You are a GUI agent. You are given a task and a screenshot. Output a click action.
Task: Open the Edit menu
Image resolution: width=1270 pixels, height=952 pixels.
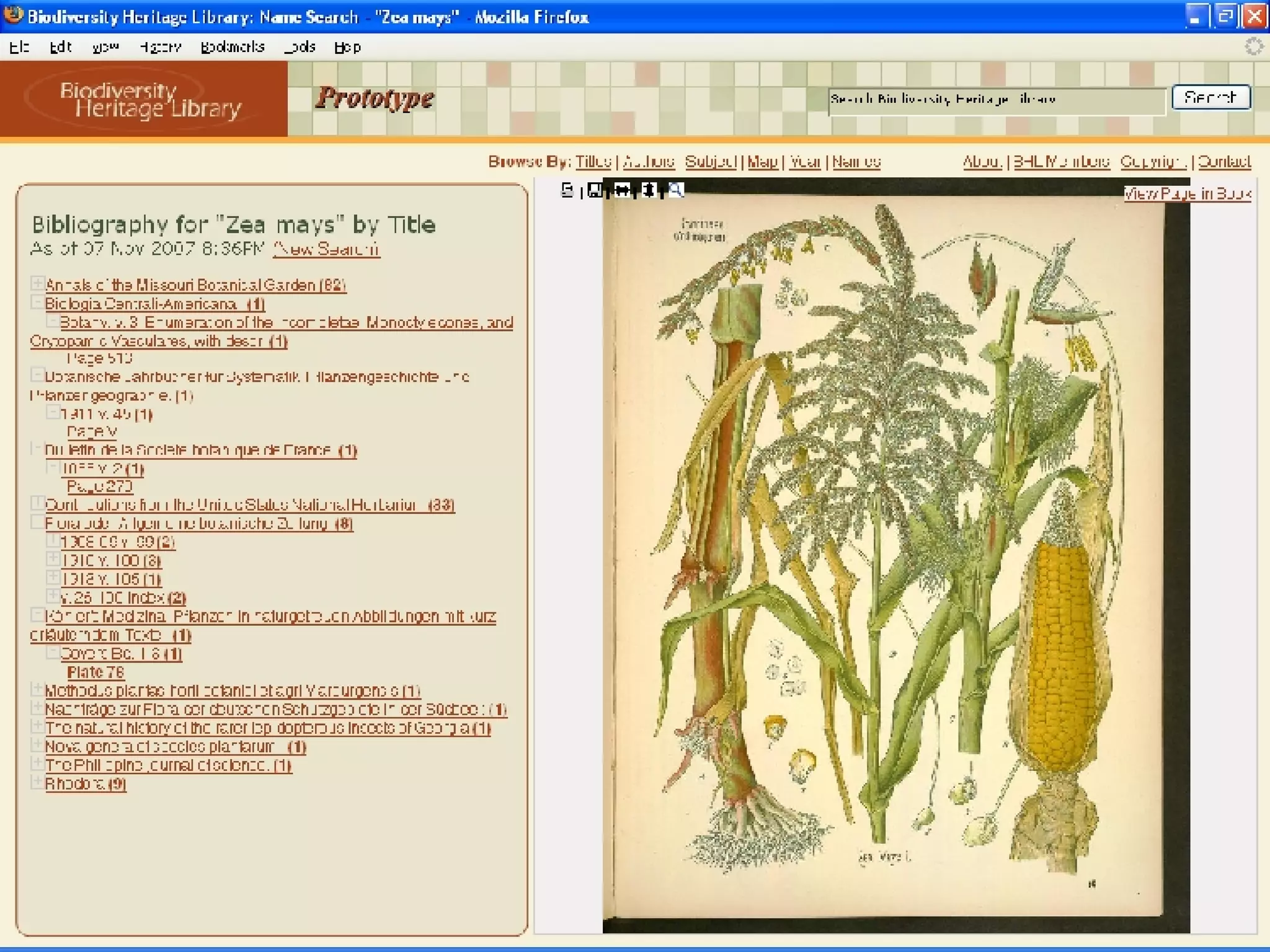point(61,47)
